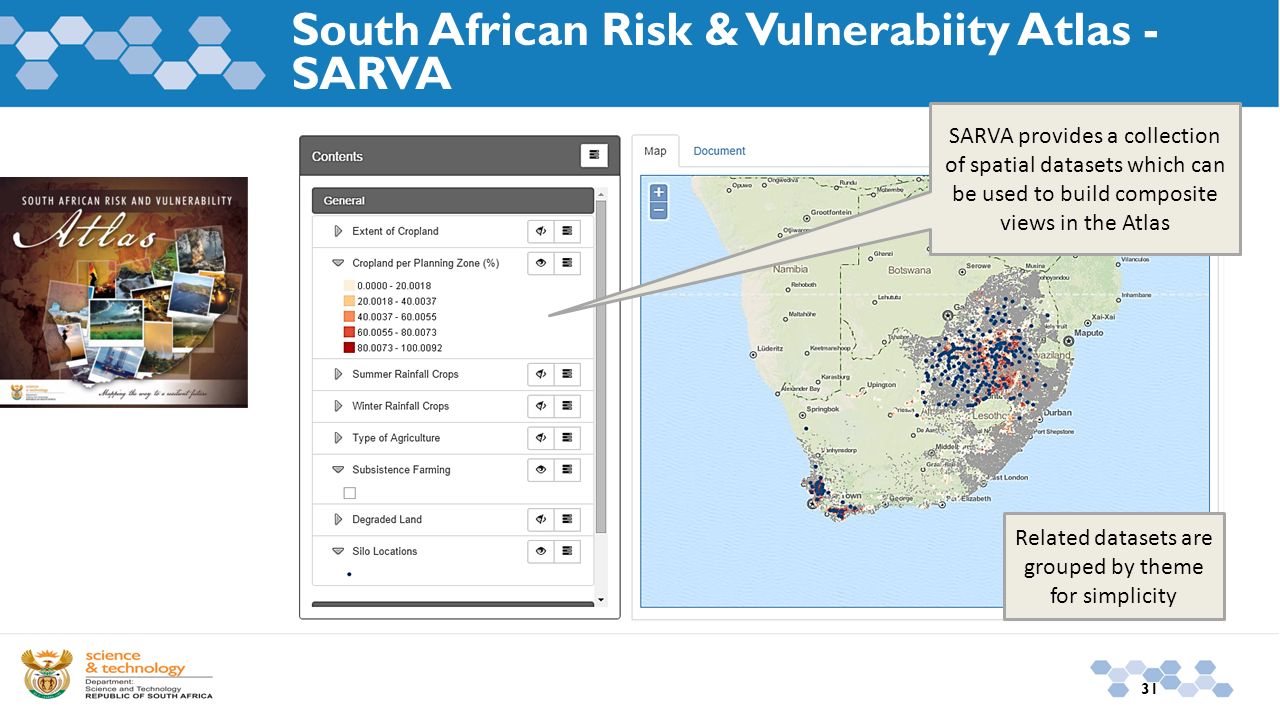The height and width of the screenshot is (720, 1280).
Task: Open the Contents panel menu icon
Action: (x=594, y=155)
